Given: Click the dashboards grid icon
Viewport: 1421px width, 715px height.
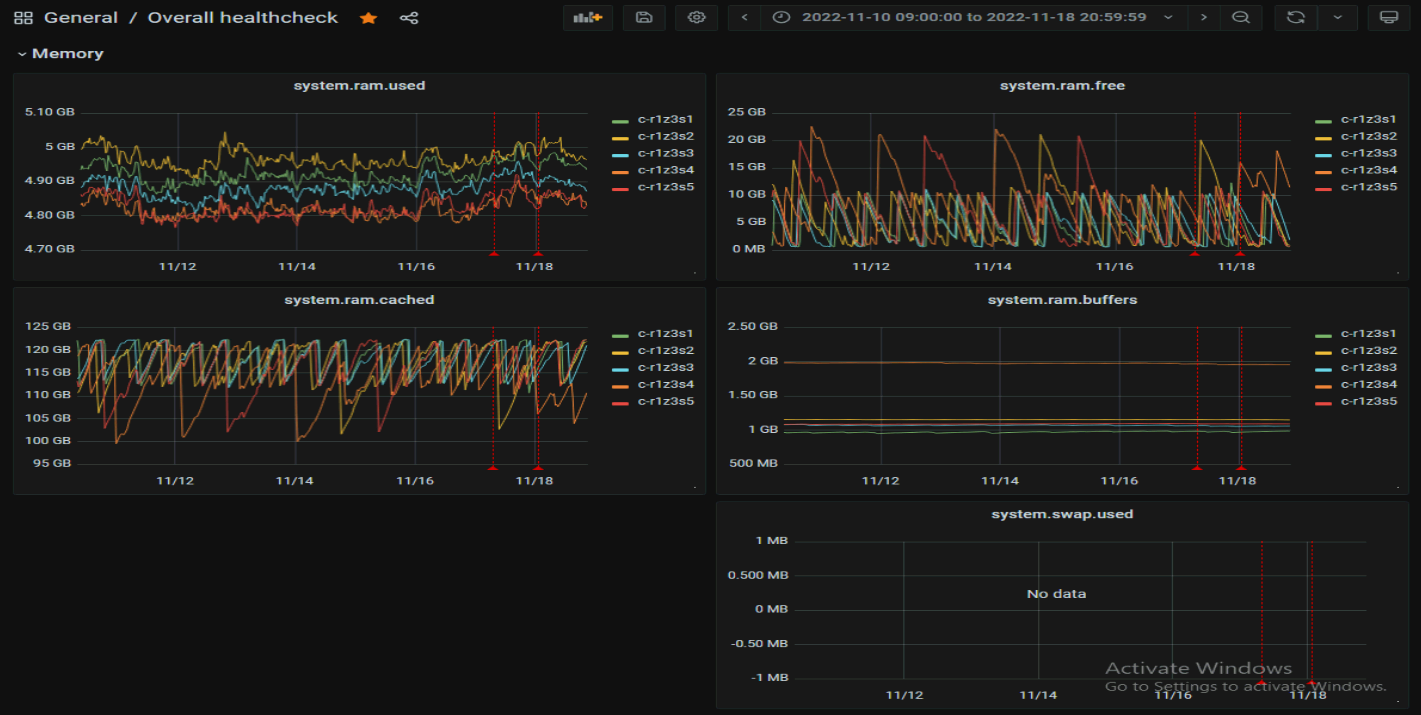Looking at the screenshot, I should point(23,18).
